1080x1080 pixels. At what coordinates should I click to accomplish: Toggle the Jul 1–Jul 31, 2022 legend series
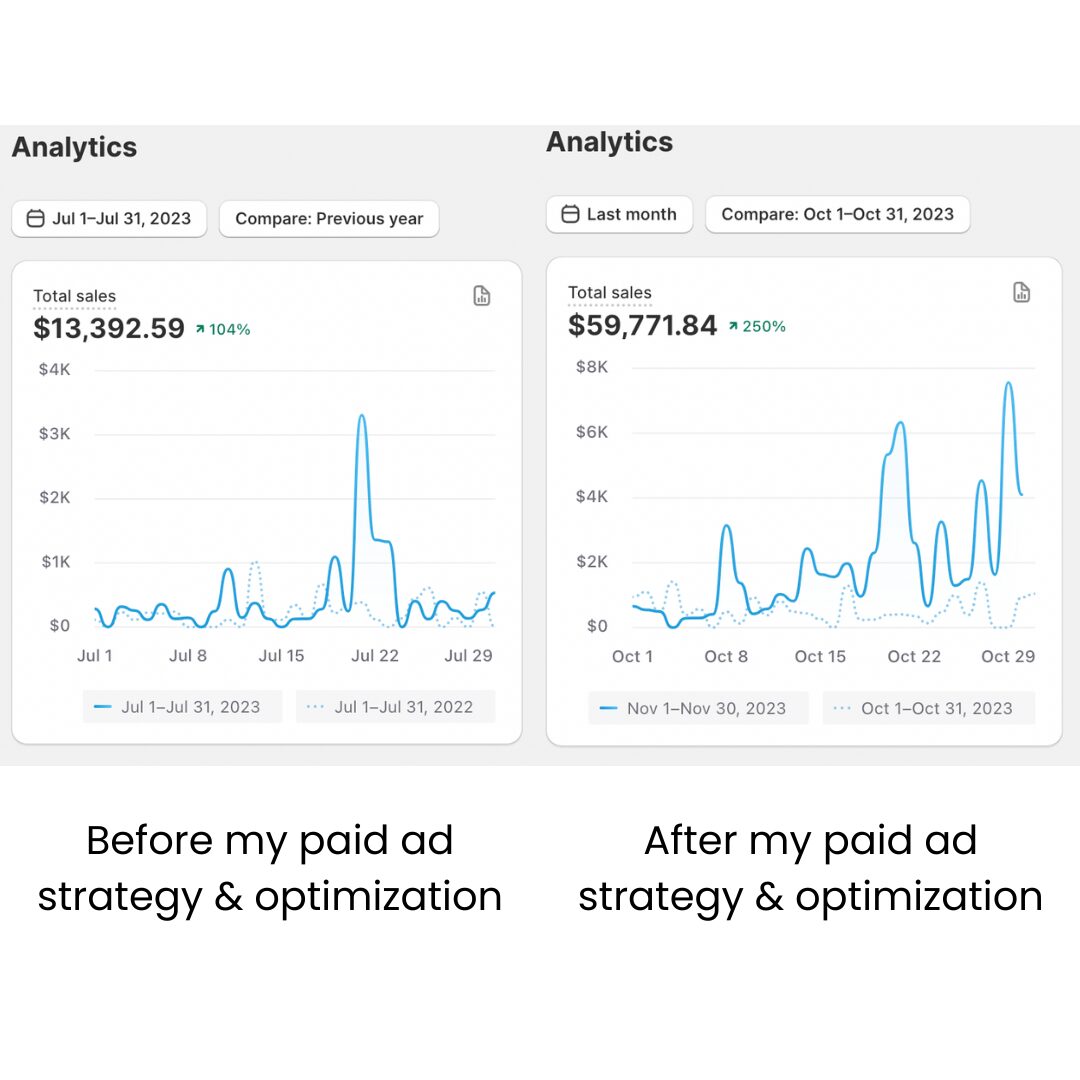(x=395, y=707)
